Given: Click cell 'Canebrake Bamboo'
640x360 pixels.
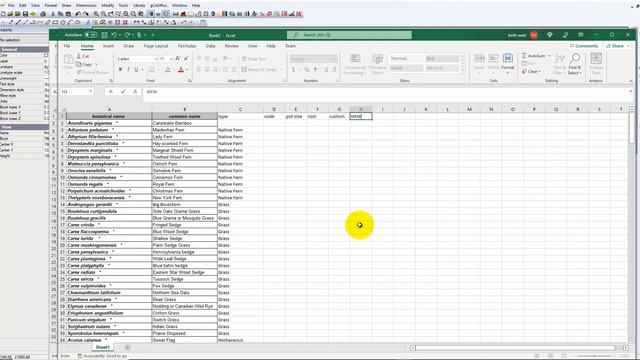Looking at the screenshot, I should [x=184, y=123].
